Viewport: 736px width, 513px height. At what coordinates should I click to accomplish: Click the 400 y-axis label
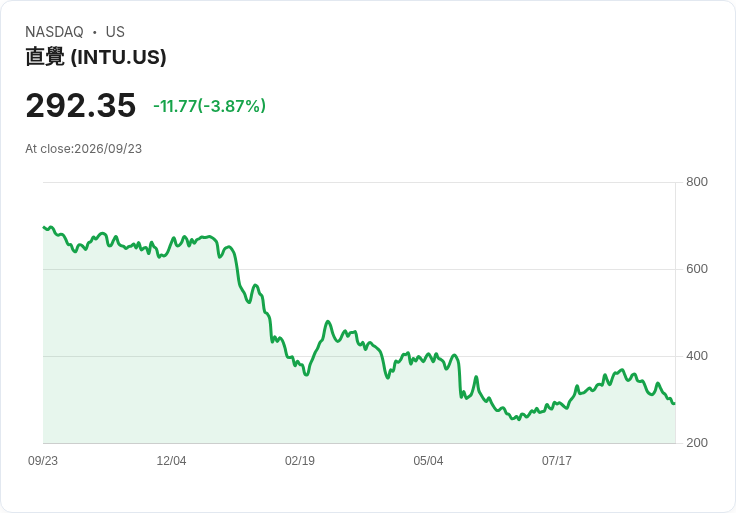(x=697, y=356)
